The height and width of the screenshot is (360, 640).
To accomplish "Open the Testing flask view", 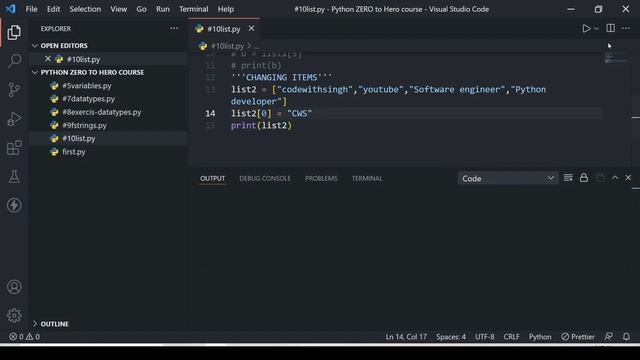I will tap(14, 176).
